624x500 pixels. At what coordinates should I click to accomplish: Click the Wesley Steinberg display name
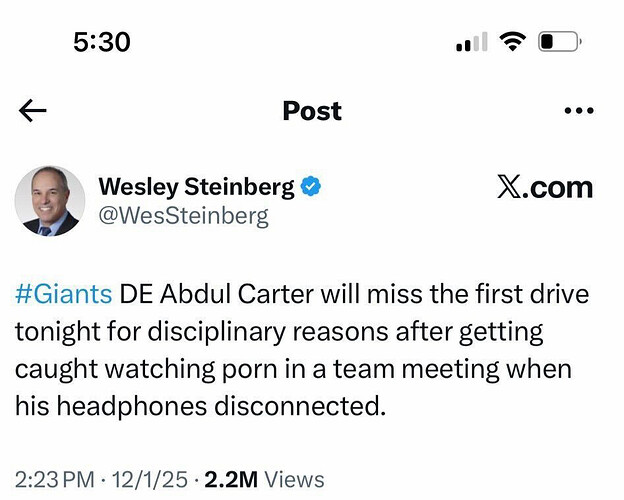click(196, 187)
